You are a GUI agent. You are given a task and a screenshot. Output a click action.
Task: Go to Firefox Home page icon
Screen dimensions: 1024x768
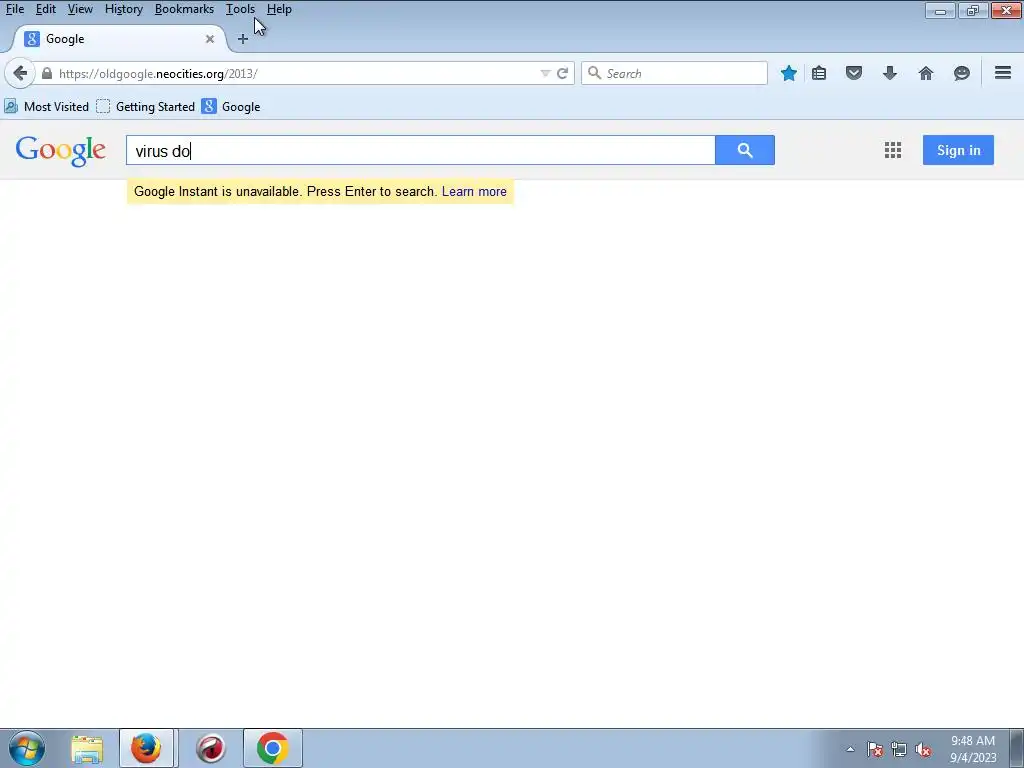[925, 73]
